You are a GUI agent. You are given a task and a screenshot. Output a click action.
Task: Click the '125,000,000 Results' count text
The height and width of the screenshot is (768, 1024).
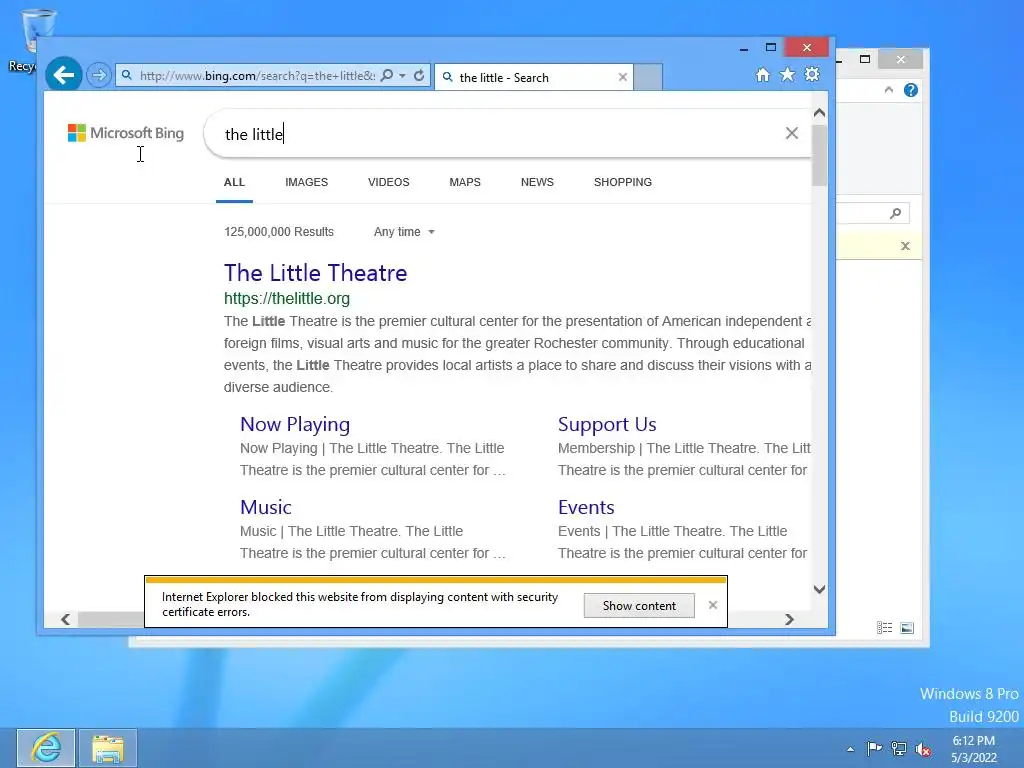click(279, 232)
